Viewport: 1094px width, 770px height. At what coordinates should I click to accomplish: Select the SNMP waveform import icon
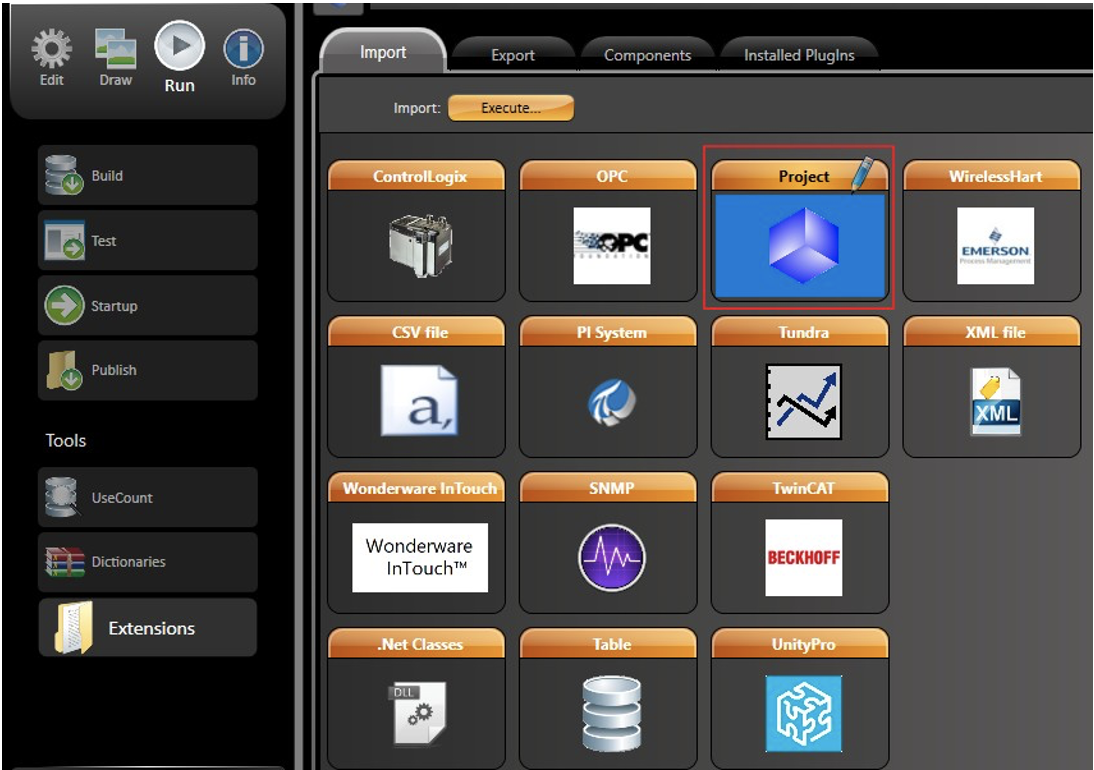click(611, 558)
